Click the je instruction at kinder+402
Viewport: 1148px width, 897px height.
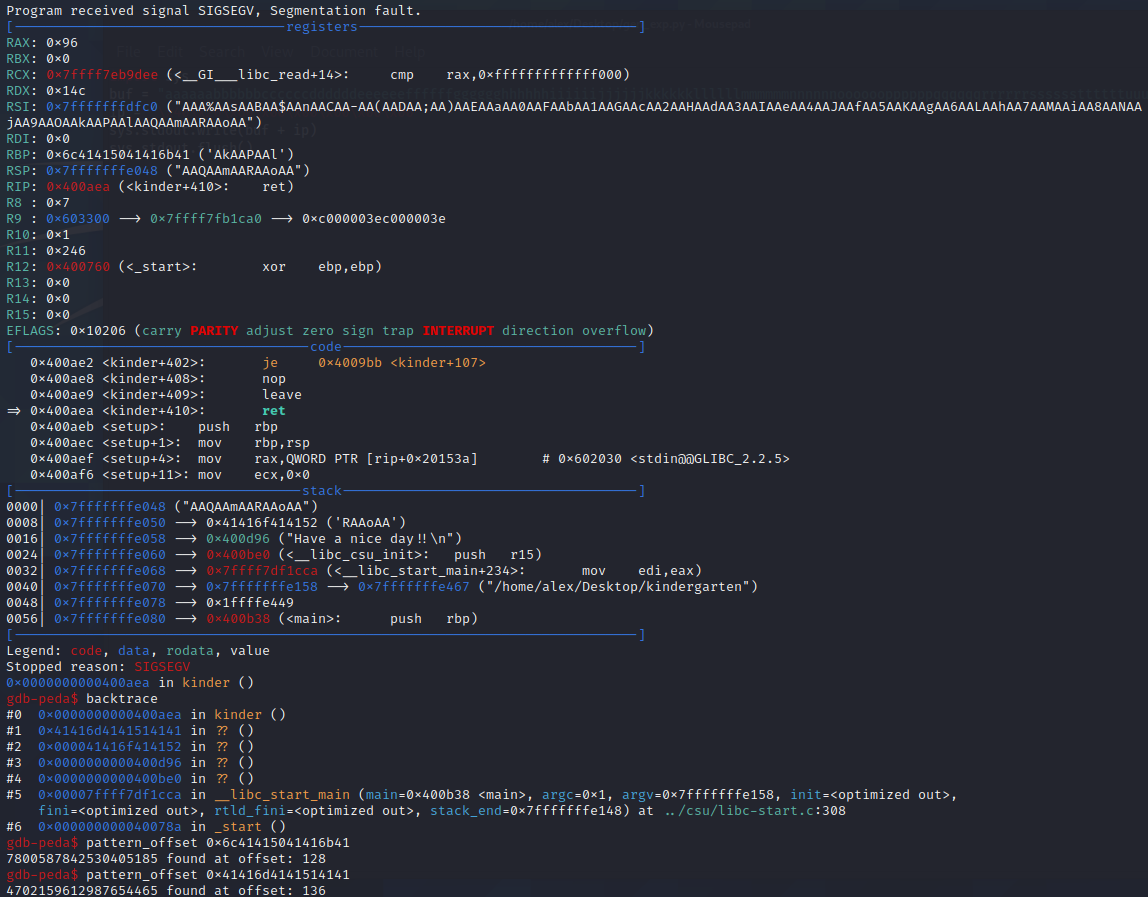pos(258,363)
